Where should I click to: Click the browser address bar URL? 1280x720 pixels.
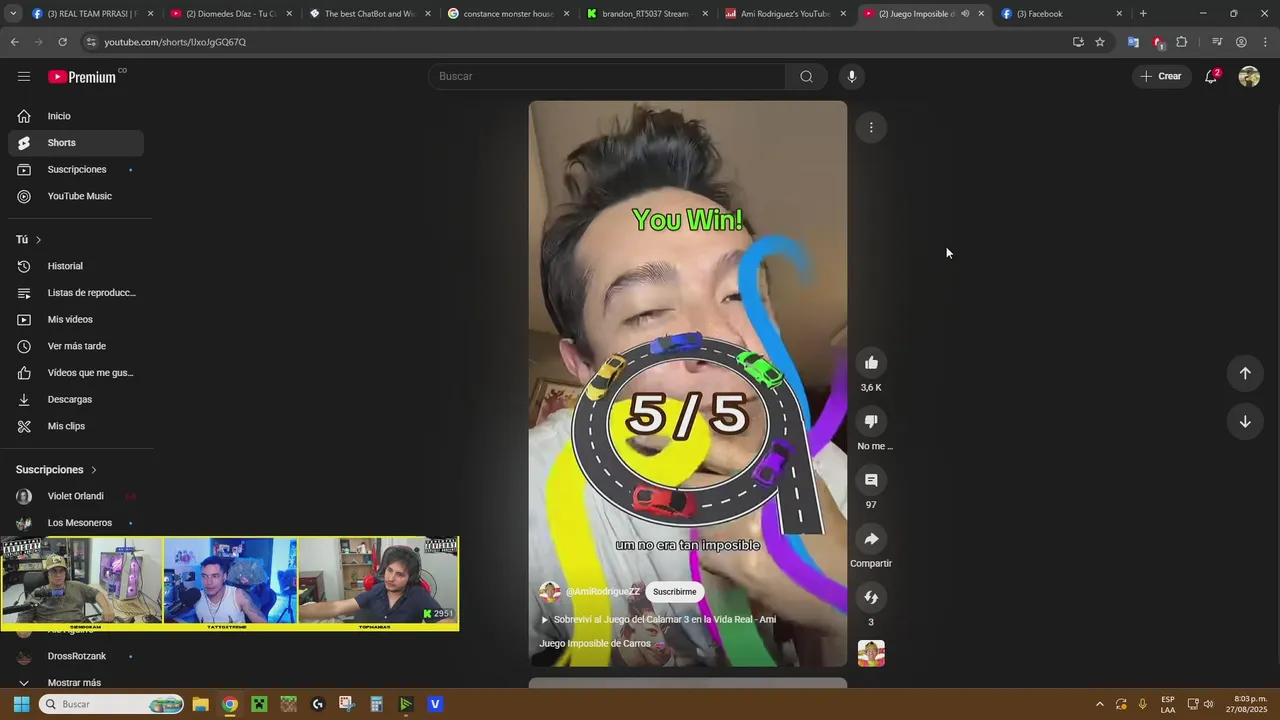click(175, 42)
